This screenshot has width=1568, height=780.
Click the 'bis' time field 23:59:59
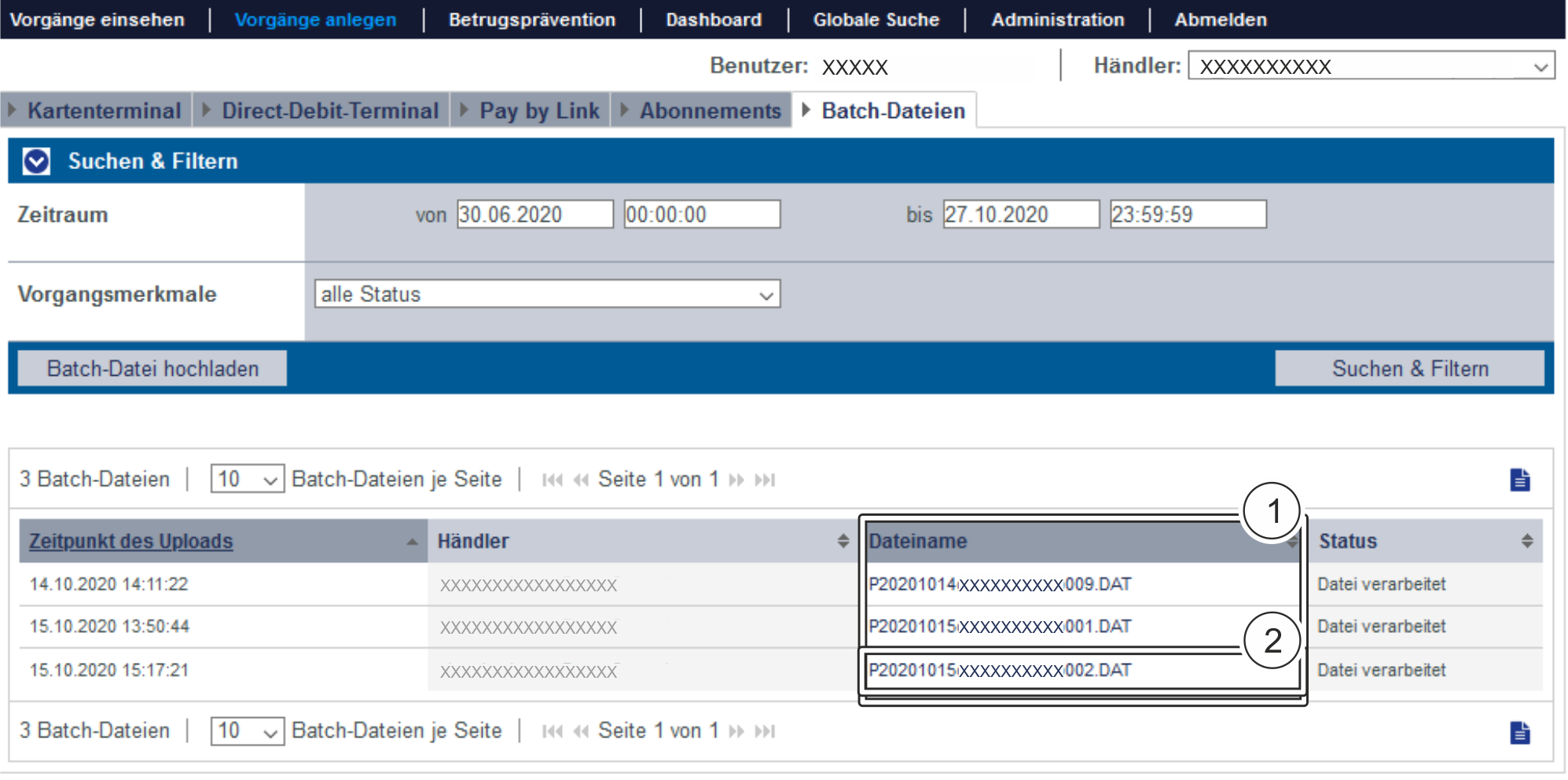click(x=1187, y=215)
